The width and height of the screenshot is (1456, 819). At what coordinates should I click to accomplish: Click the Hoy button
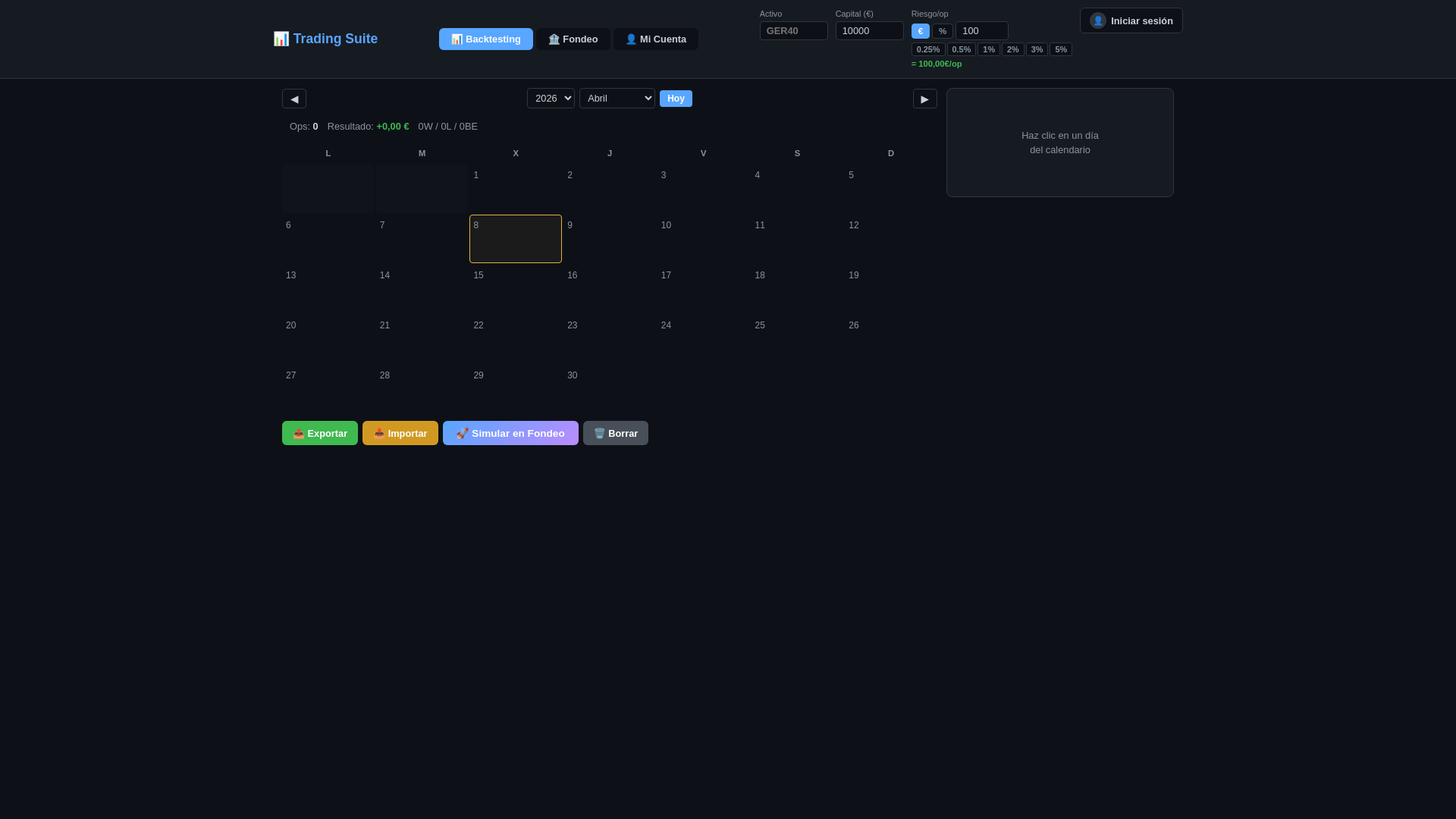coord(676,99)
